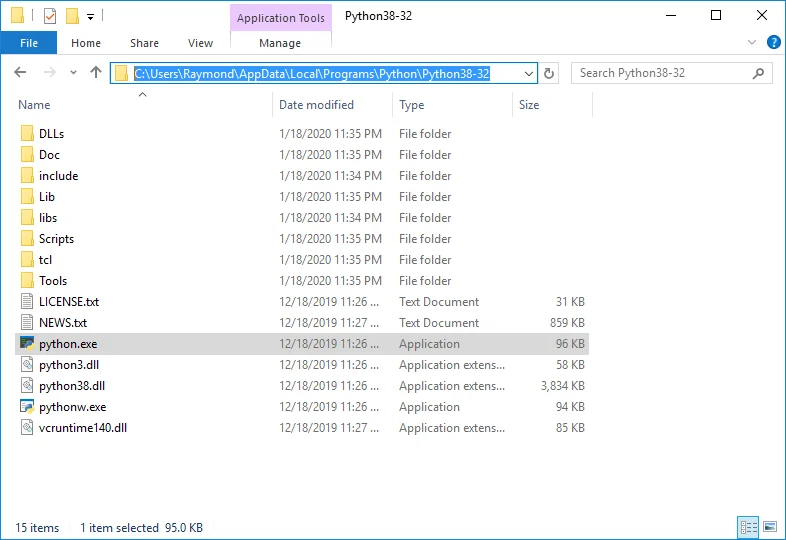786x540 pixels.
Task: Switch to the View ribbon tab
Action: [200, 43]
